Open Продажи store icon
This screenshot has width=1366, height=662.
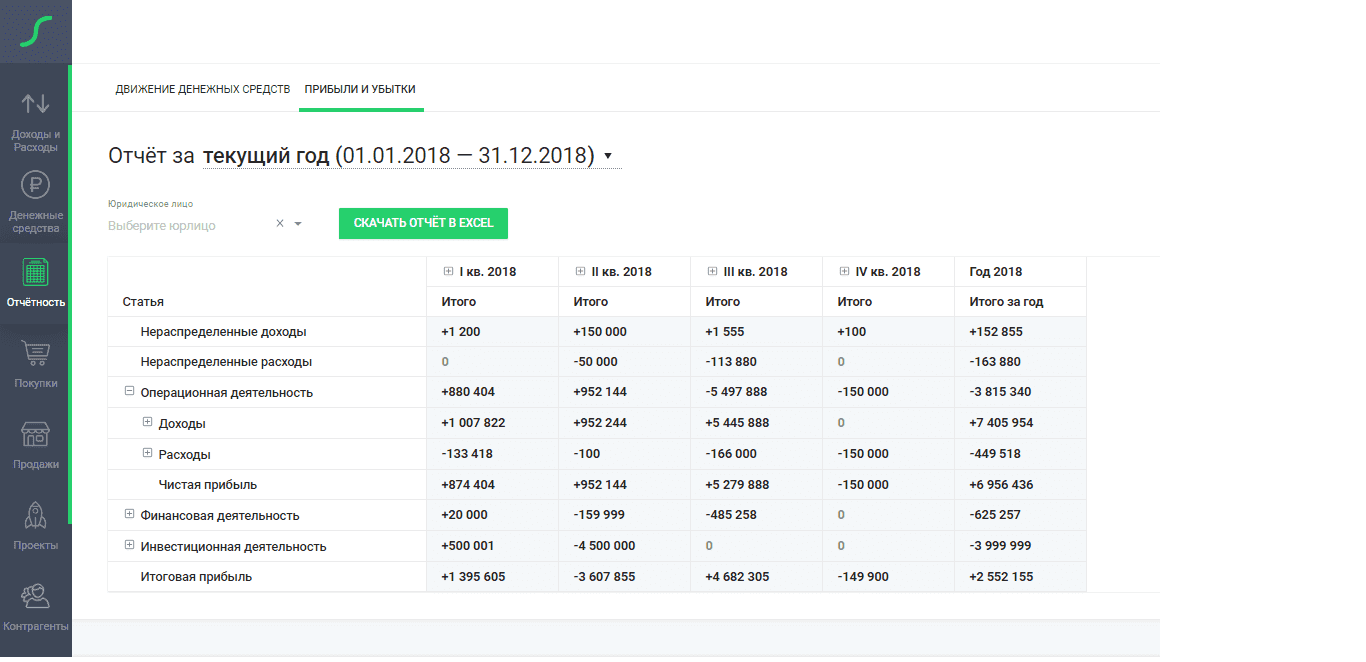(x=35, y=434)
